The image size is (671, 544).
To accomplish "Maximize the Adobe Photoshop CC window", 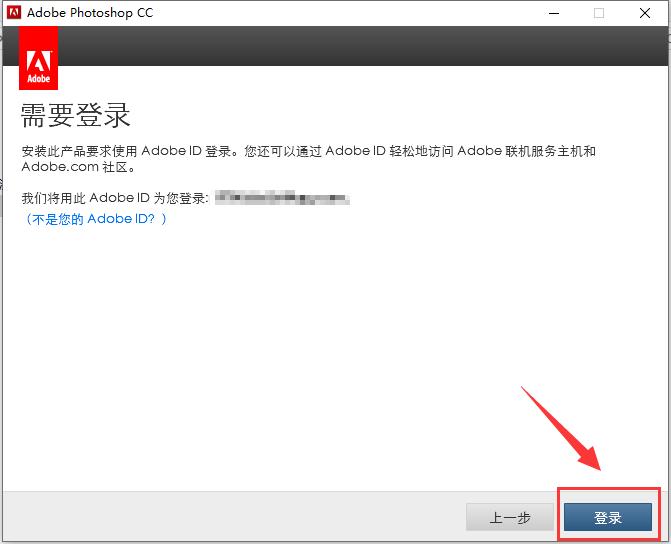I will [599, 13].
